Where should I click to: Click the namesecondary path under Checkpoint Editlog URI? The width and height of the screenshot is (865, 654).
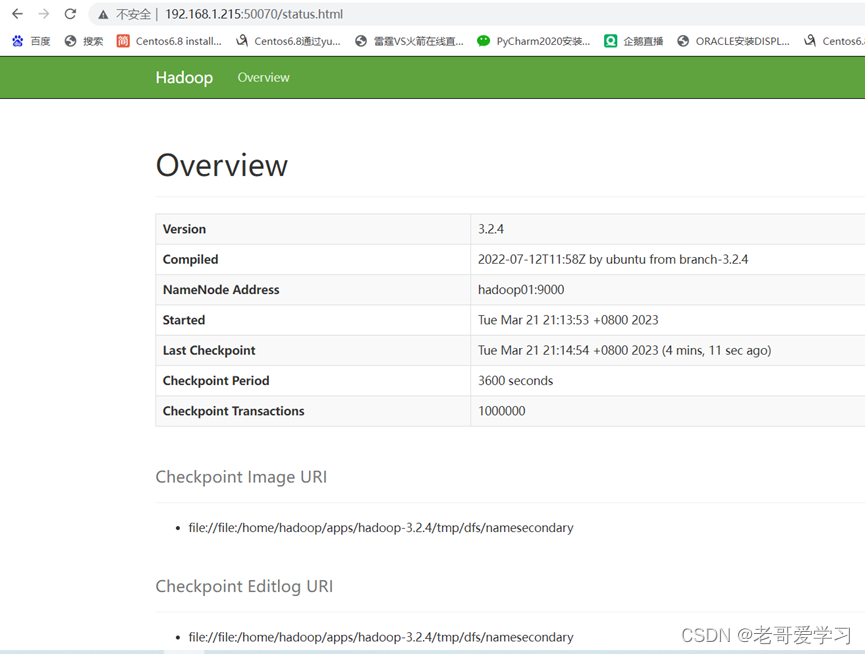pos(381,637)
